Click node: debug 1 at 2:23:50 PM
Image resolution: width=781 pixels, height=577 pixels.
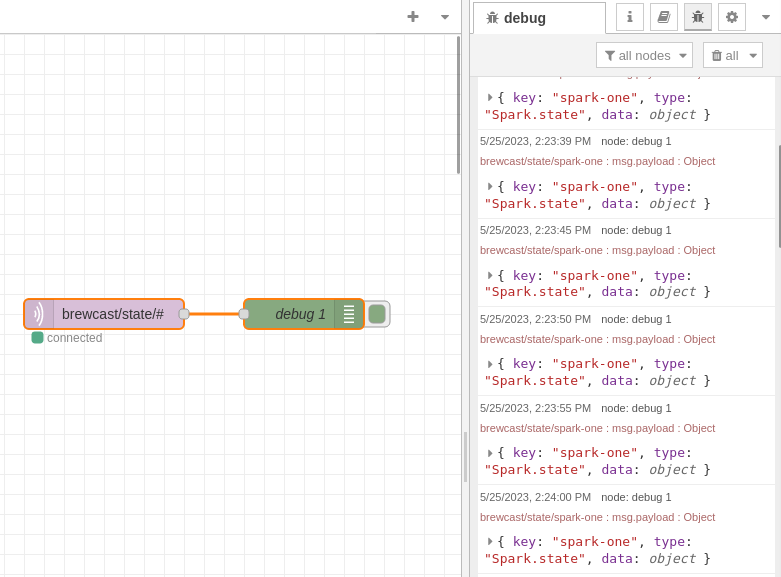(636, 319)
